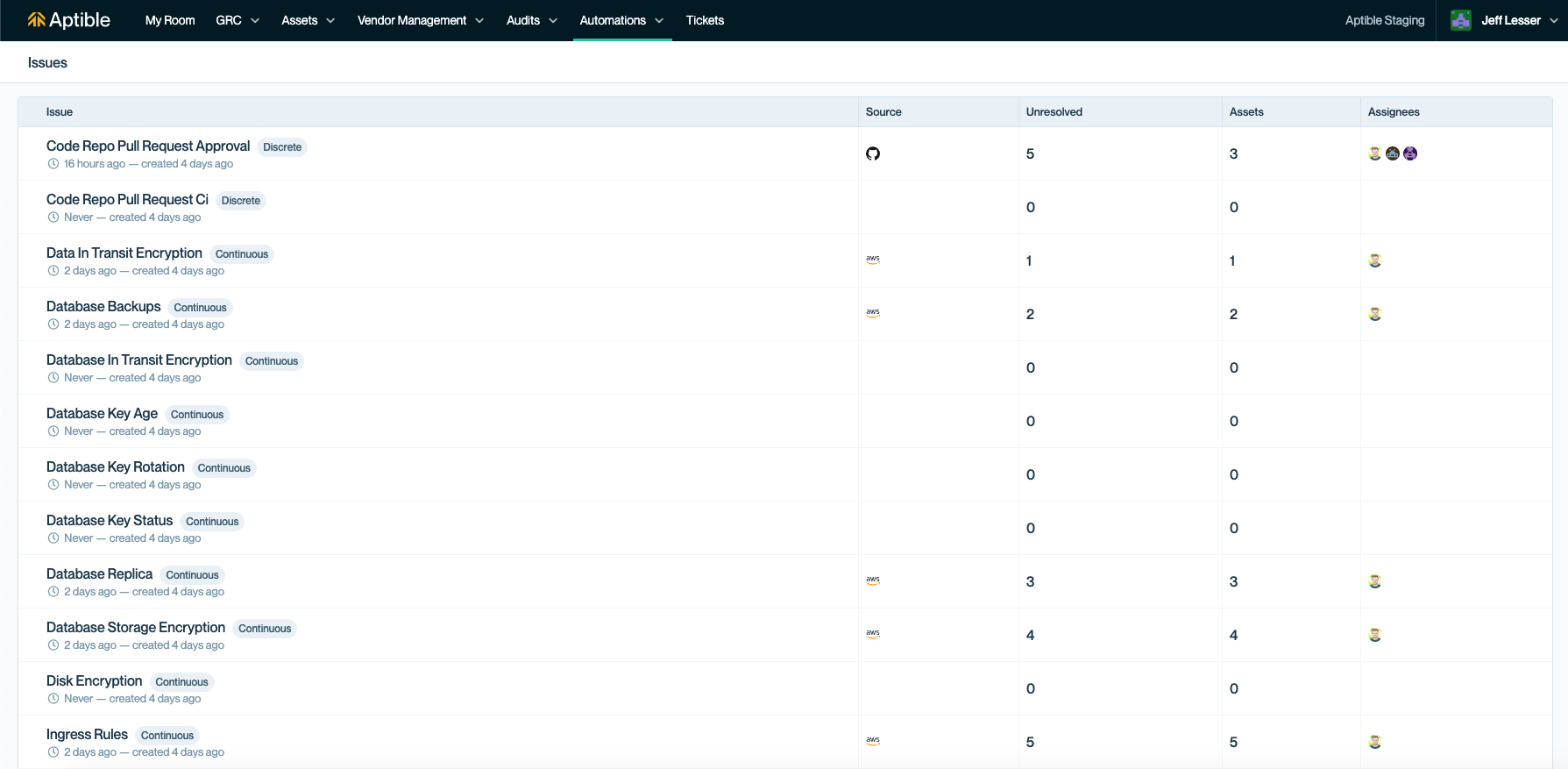The width and height of the screenshot is (1568, 769).
Task: Click clock icon under Code Repo Pull Request Approval
Action: [x=53, y=164]
